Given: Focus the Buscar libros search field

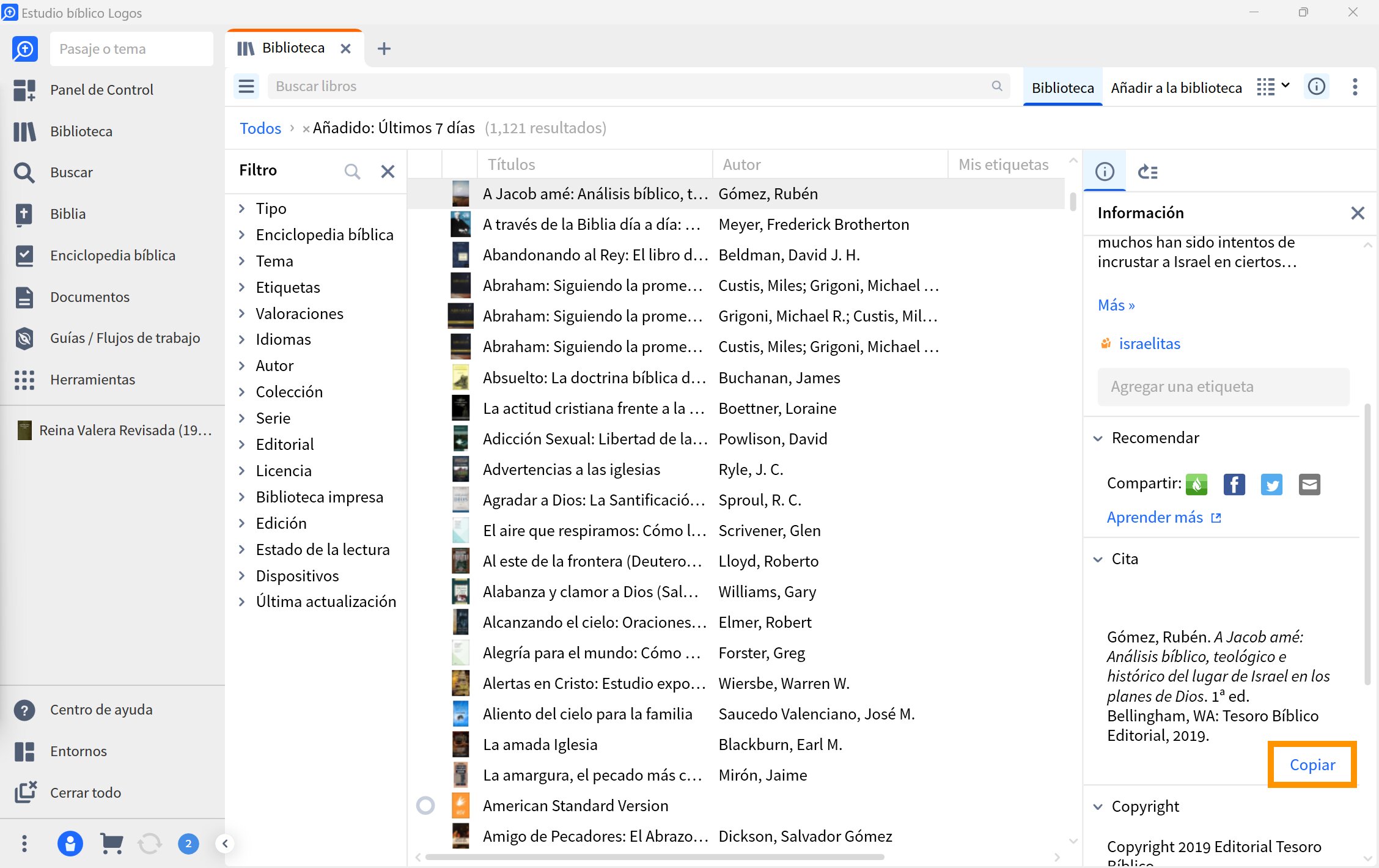Looking at the screenshot, I should (x=638, y=86).
